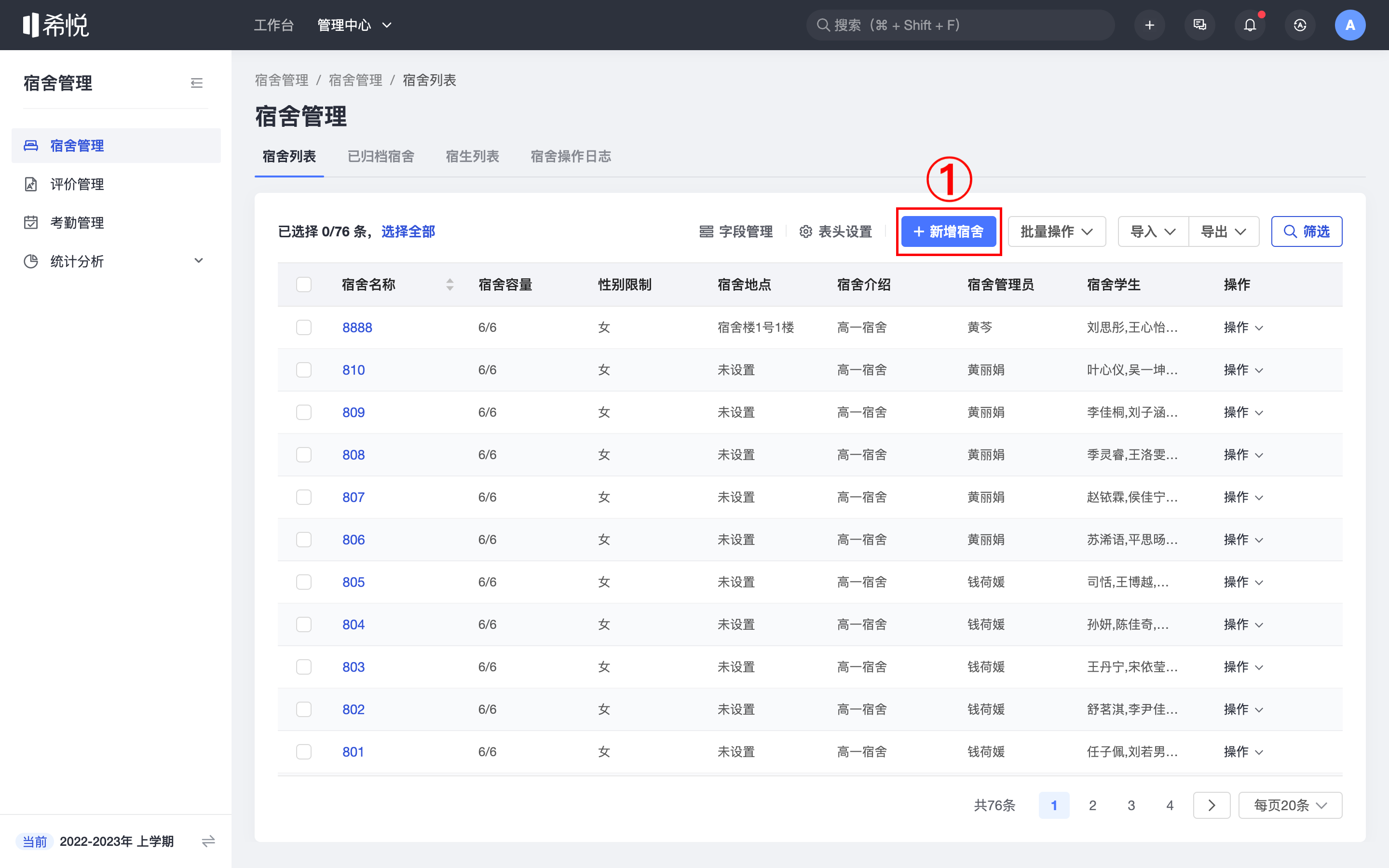
Task: Click the app center icon beside the avatar
Action: pyautogui.click(x=1299, y=25)
